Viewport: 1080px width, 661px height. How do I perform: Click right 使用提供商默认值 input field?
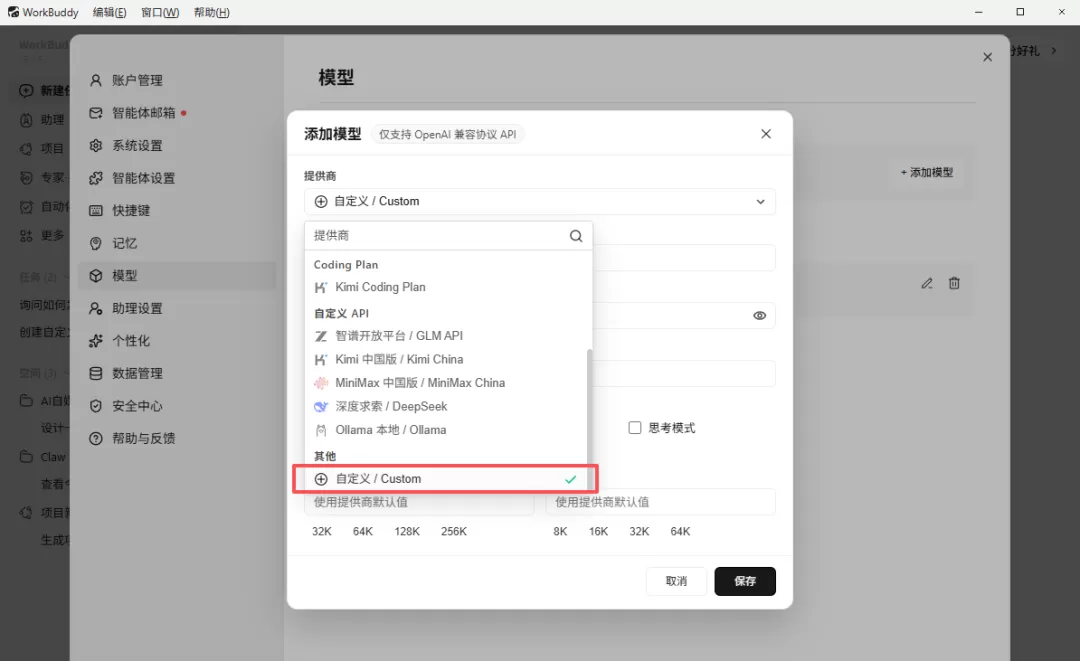pos(661,502)
